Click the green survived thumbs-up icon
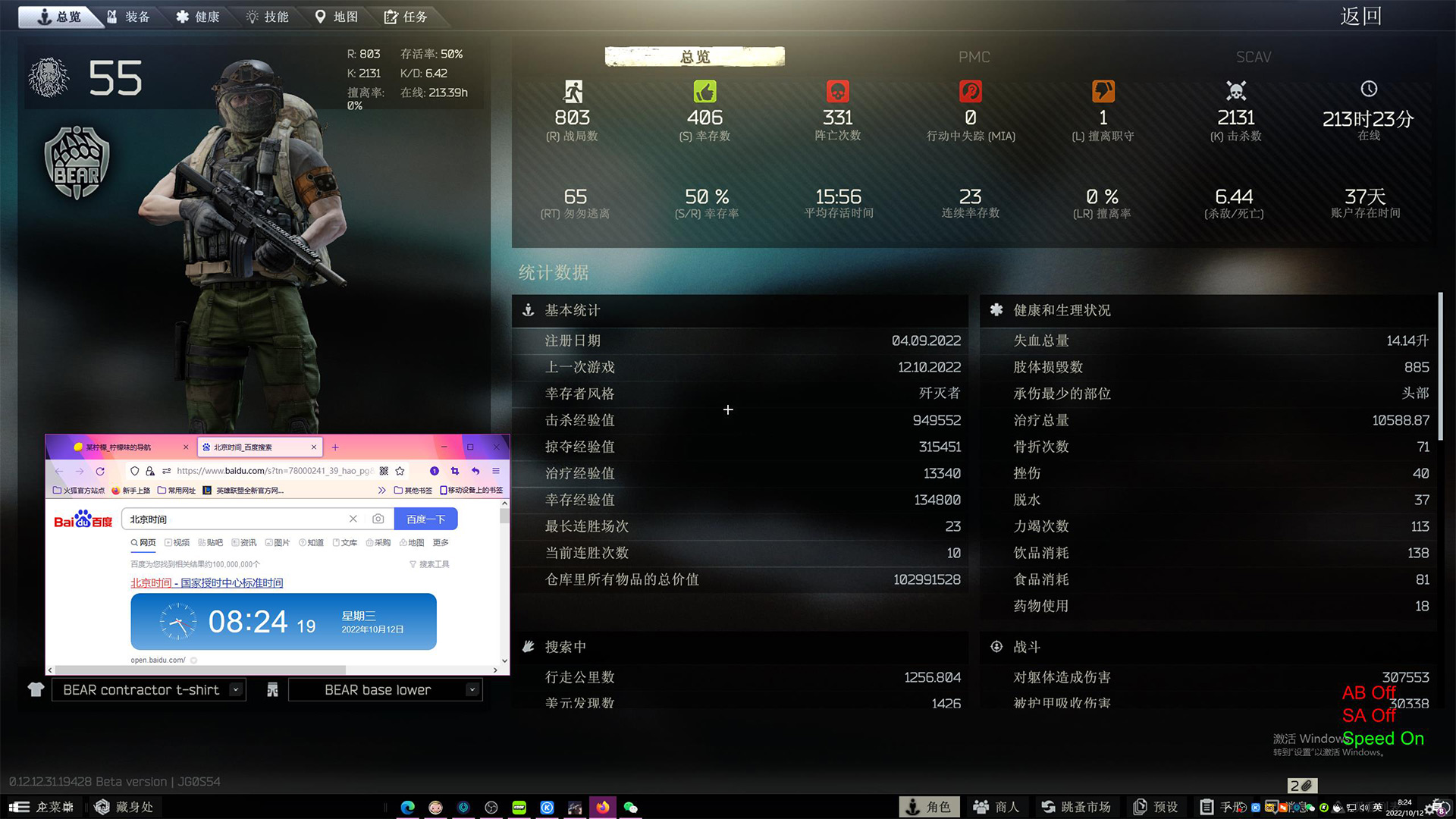The image size is (1456, 819). (704, 92)
